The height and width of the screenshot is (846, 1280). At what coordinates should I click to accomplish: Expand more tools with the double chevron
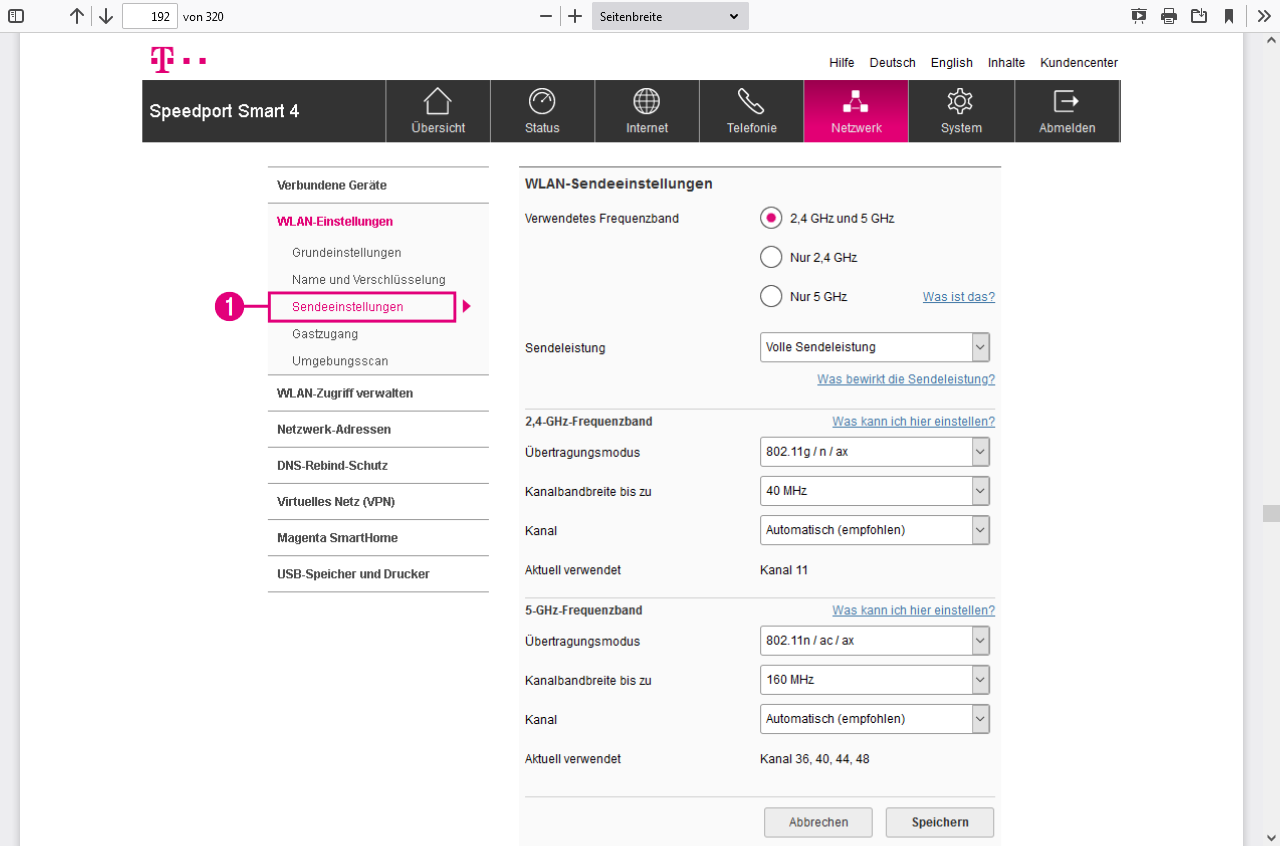(1262, 15)
